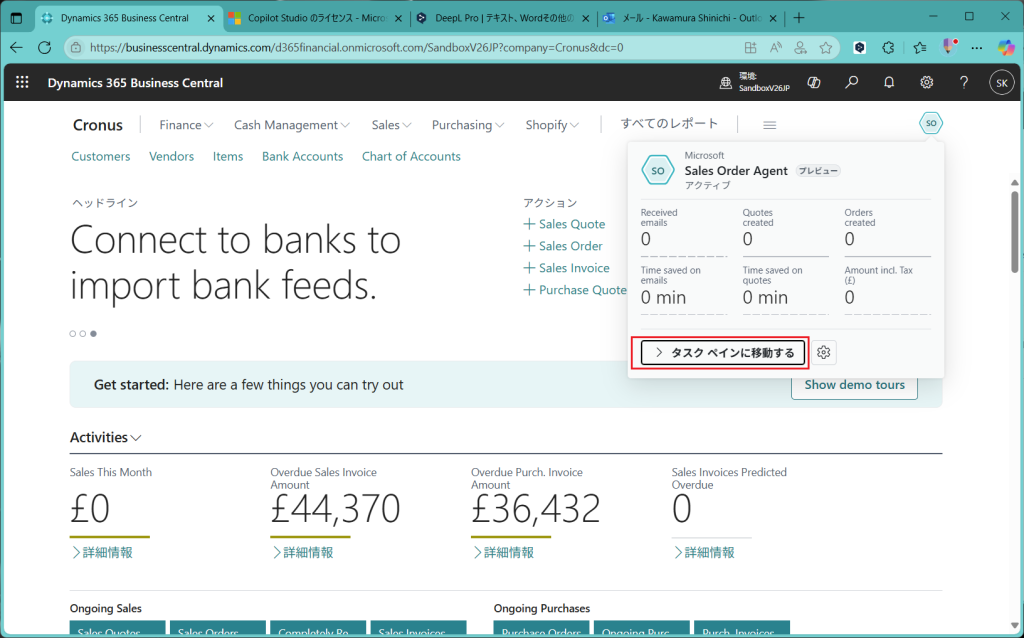The height and width of the screenshot is (638, 1024).
Task: Click the environment globe icon
Action: [726, 83]
